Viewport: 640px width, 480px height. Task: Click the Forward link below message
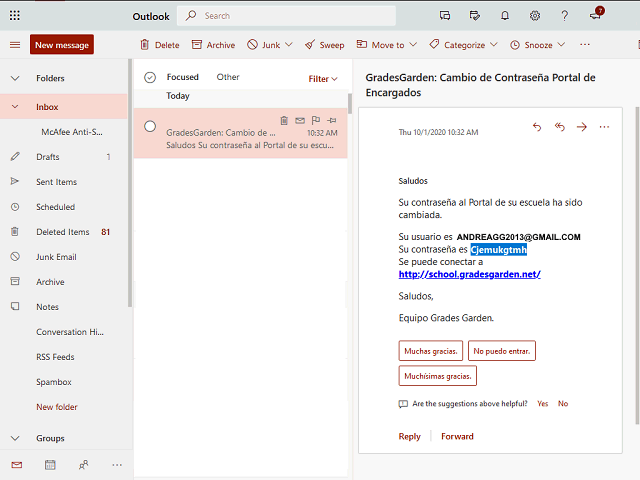coord(457,436)
